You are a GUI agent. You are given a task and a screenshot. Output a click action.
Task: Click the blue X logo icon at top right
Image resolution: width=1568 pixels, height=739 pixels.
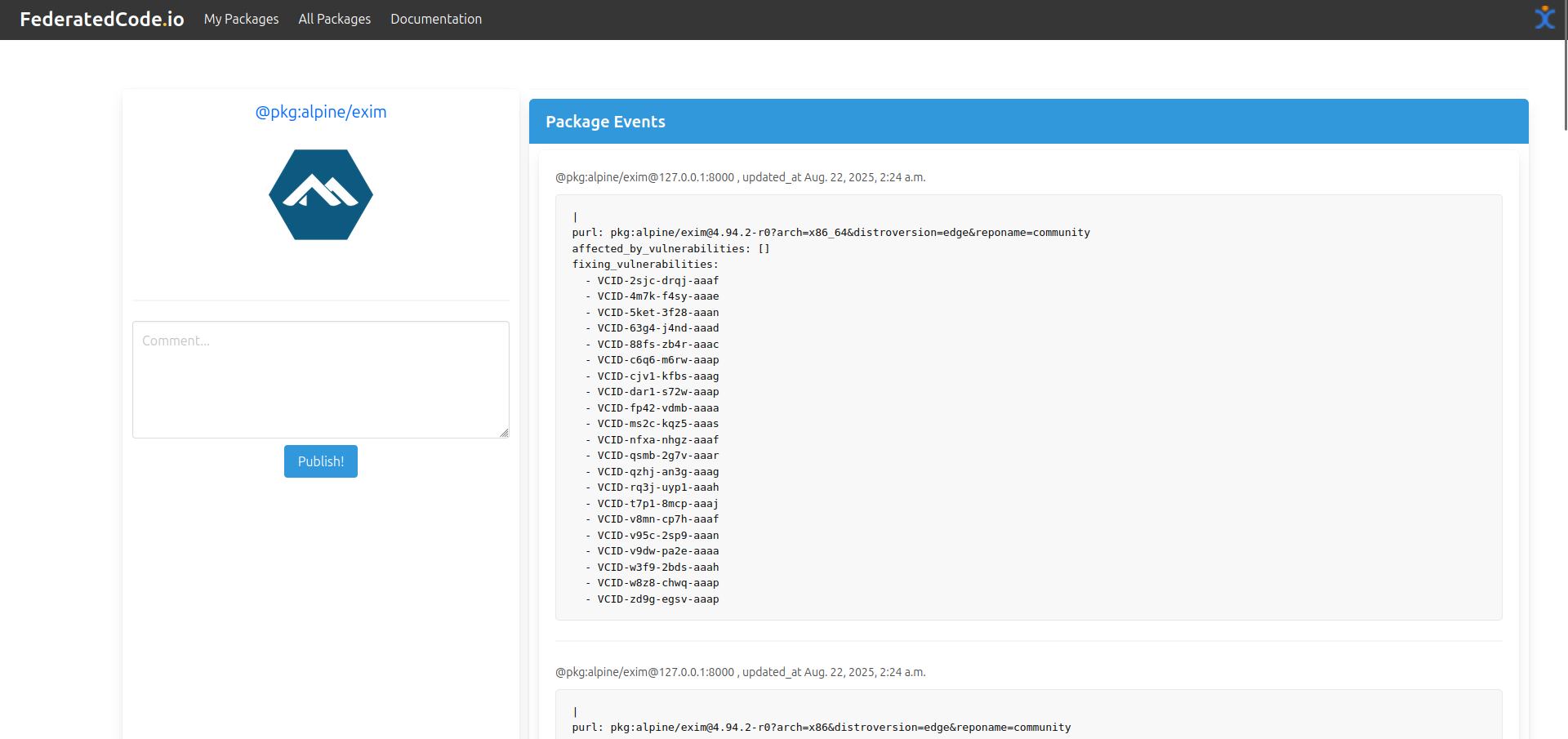[1544, 18]
